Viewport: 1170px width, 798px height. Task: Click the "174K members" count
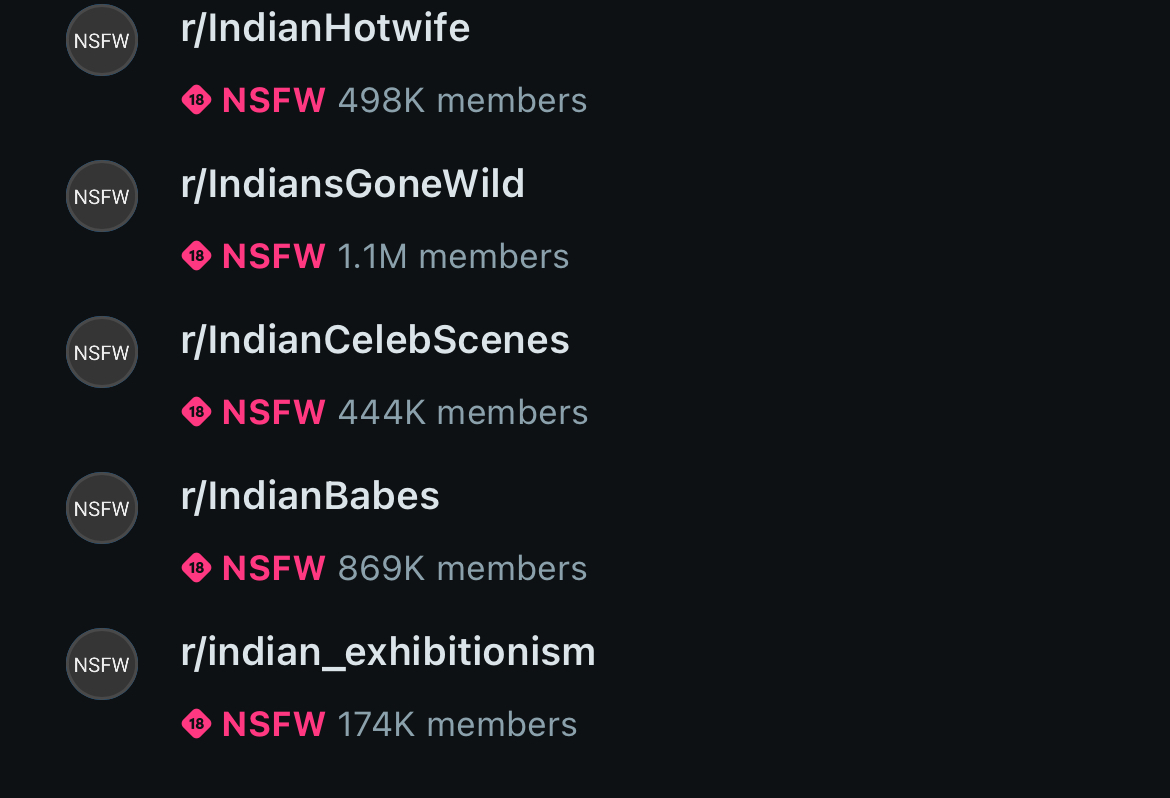(x=457, y=724)
